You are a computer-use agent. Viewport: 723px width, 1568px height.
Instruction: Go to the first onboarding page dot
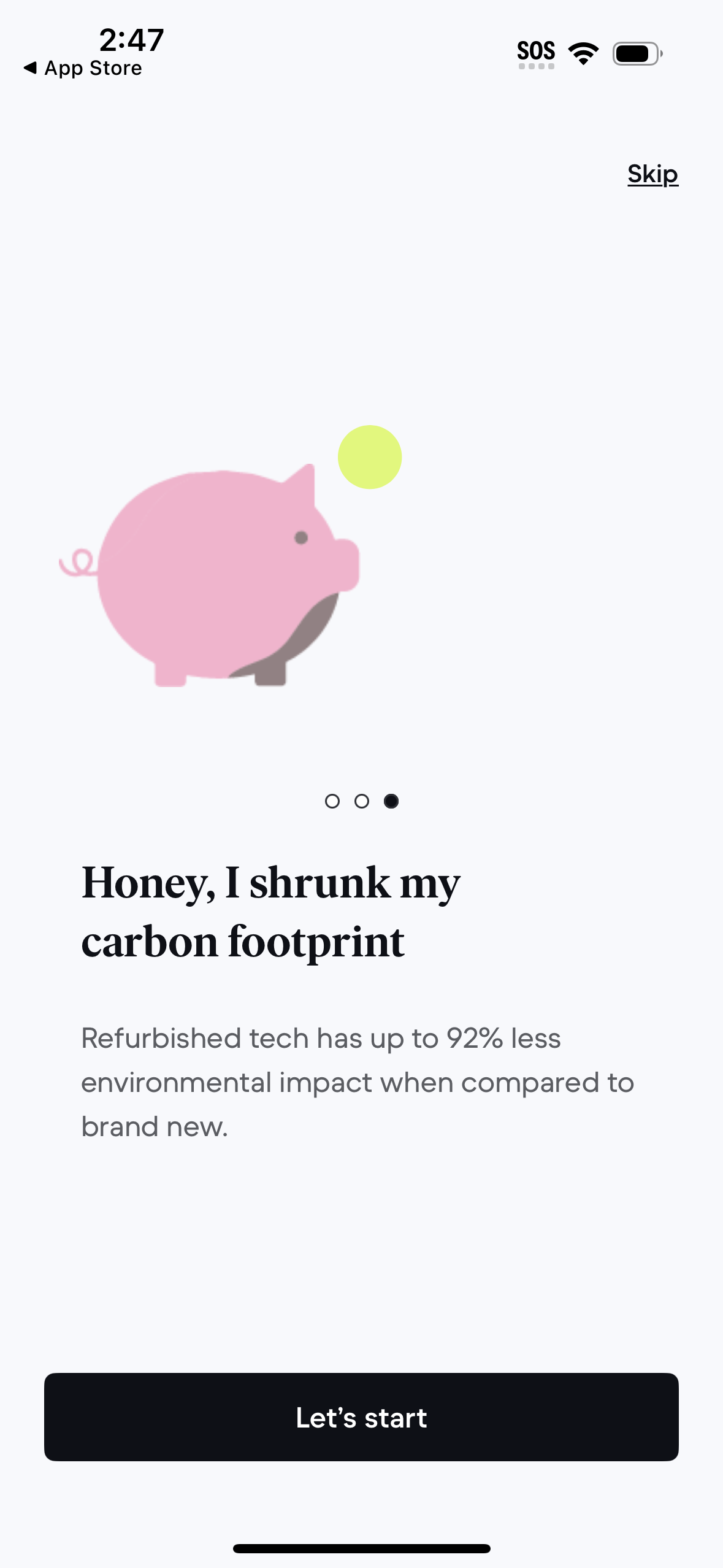[332, 801]
